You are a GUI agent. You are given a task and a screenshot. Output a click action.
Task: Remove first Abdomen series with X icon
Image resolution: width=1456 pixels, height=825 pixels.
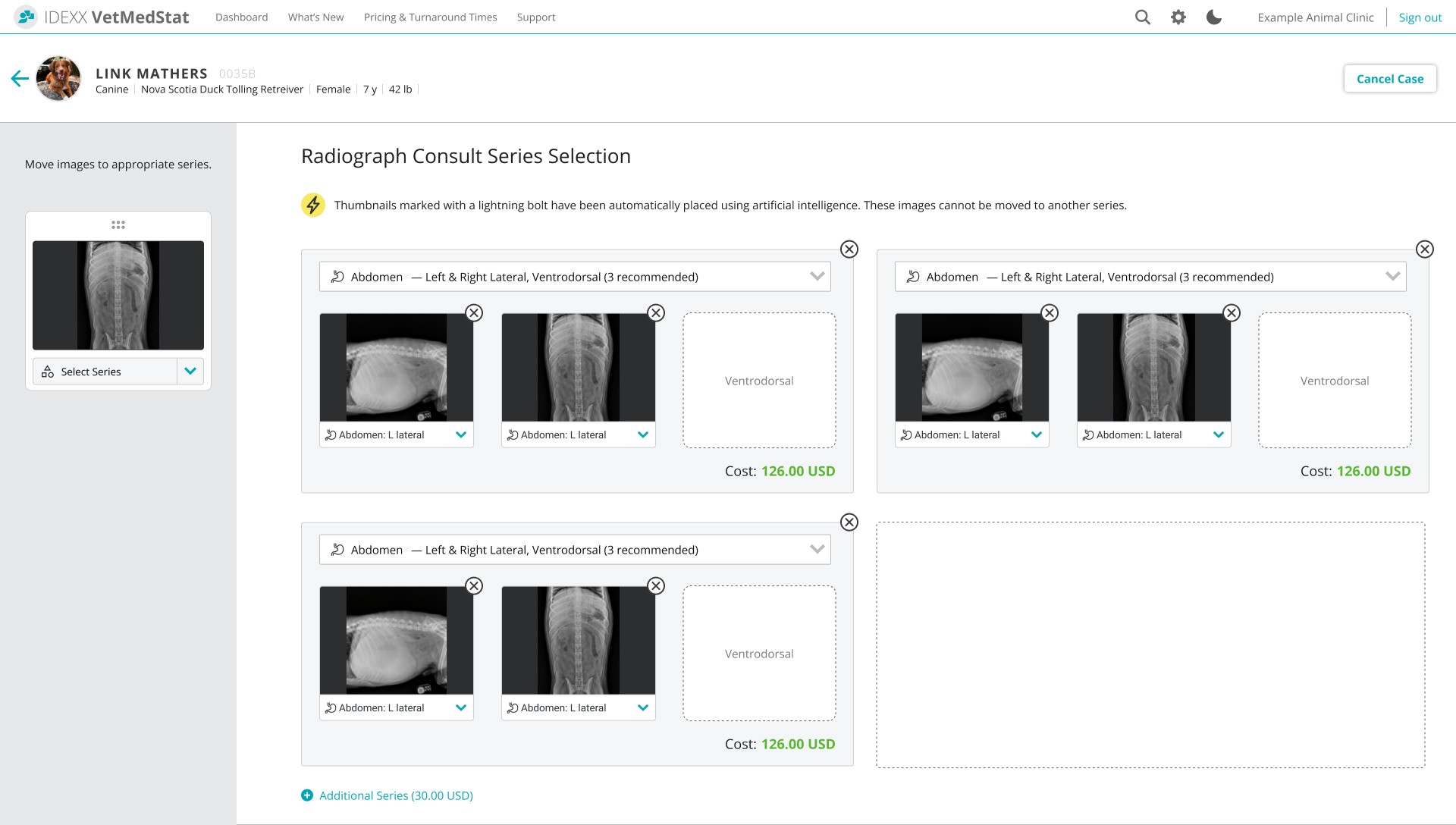coord(849,249)
